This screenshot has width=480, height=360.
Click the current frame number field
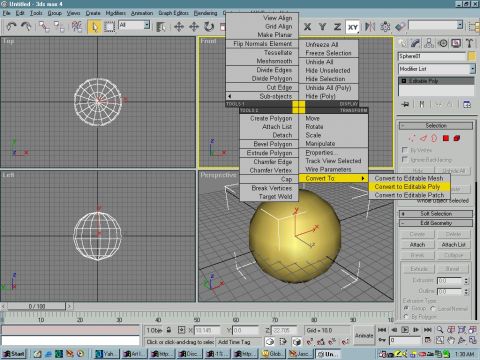click(405, 340)
